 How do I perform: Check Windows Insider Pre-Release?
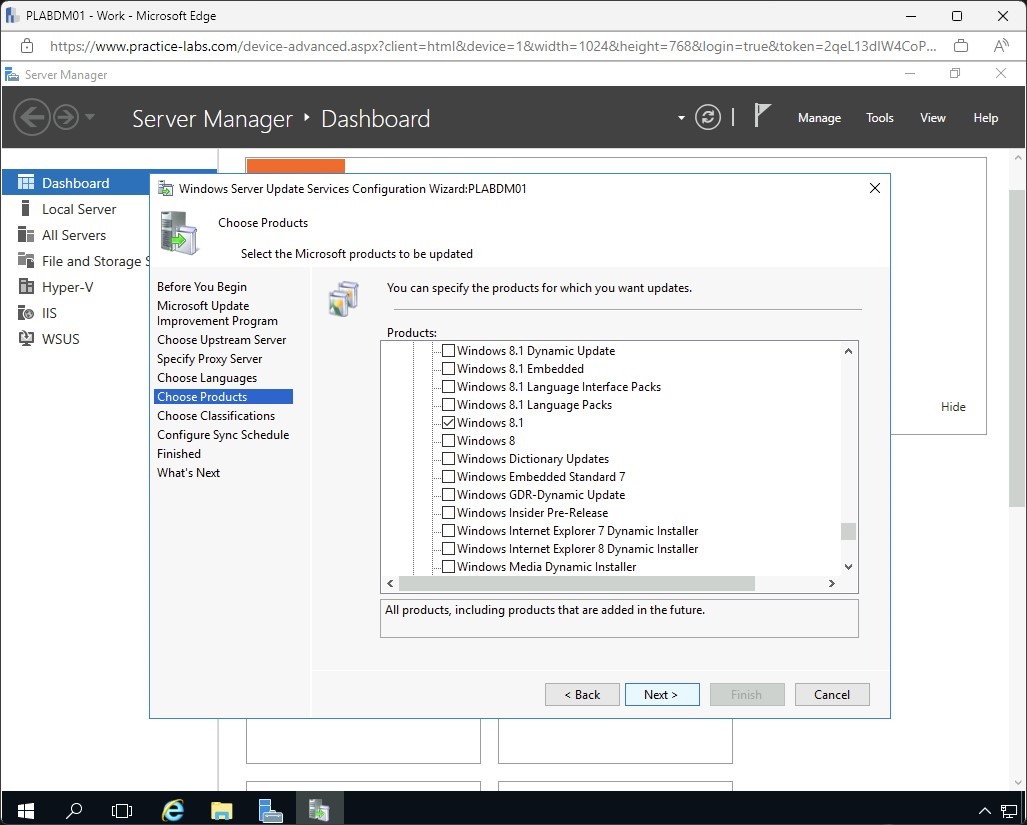tap(449, 513)
